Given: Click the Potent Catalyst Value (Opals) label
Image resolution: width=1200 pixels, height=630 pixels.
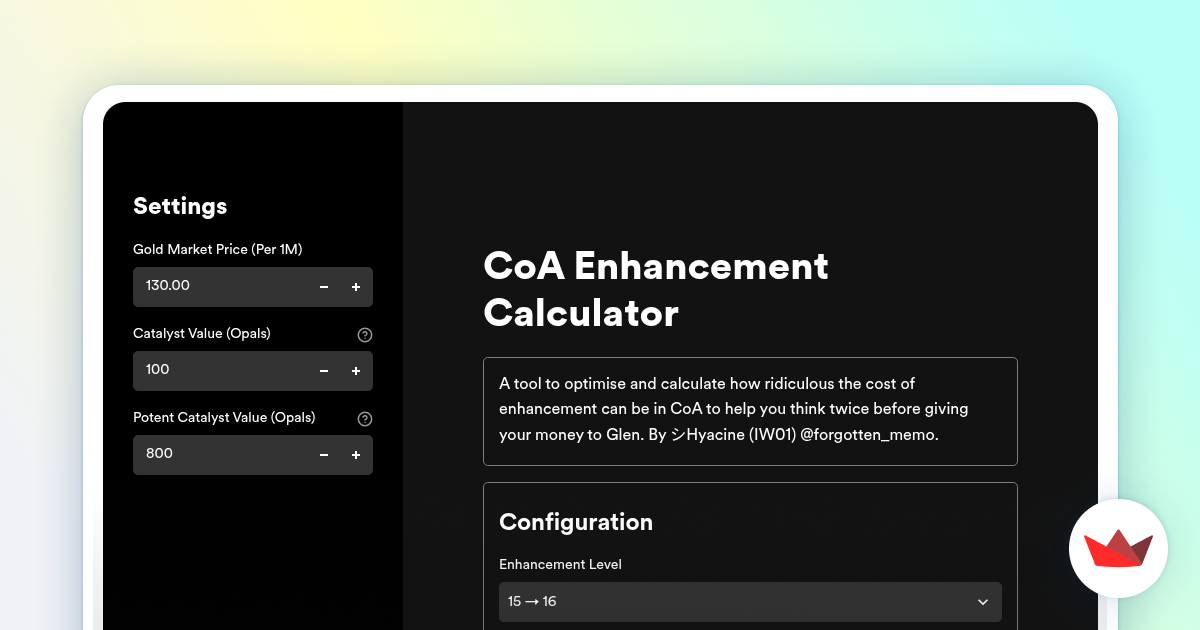Looking at the screenshot, I should click(x=224, y=417).
